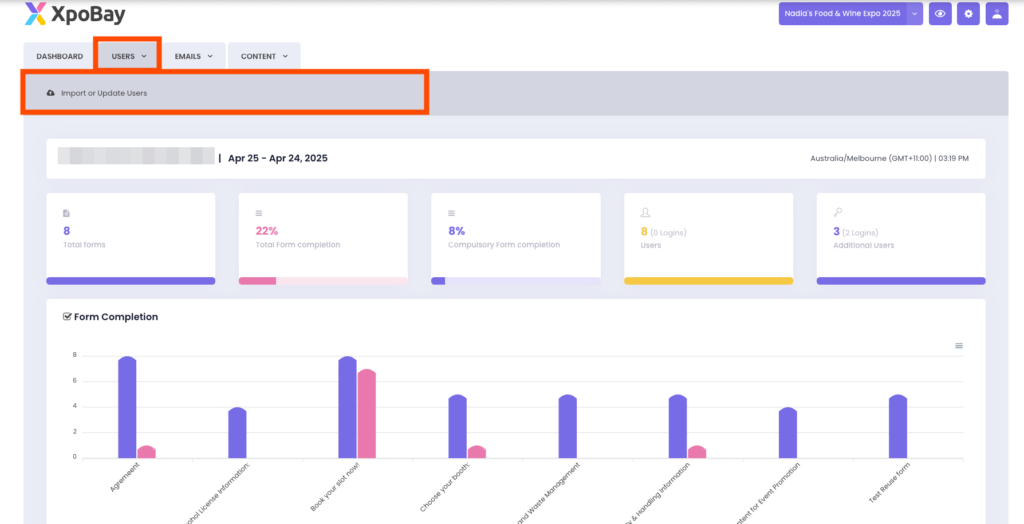The height and width of the screenshot is (524, 1024).
Task: Click the XpoBay logo
Action: click(75, 14)
